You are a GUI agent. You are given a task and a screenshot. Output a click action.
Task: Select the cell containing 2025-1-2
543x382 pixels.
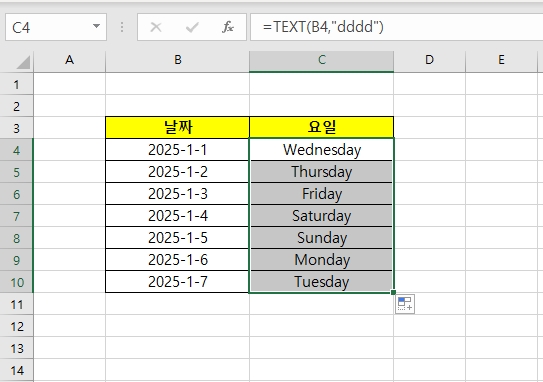tap(177, 172)
